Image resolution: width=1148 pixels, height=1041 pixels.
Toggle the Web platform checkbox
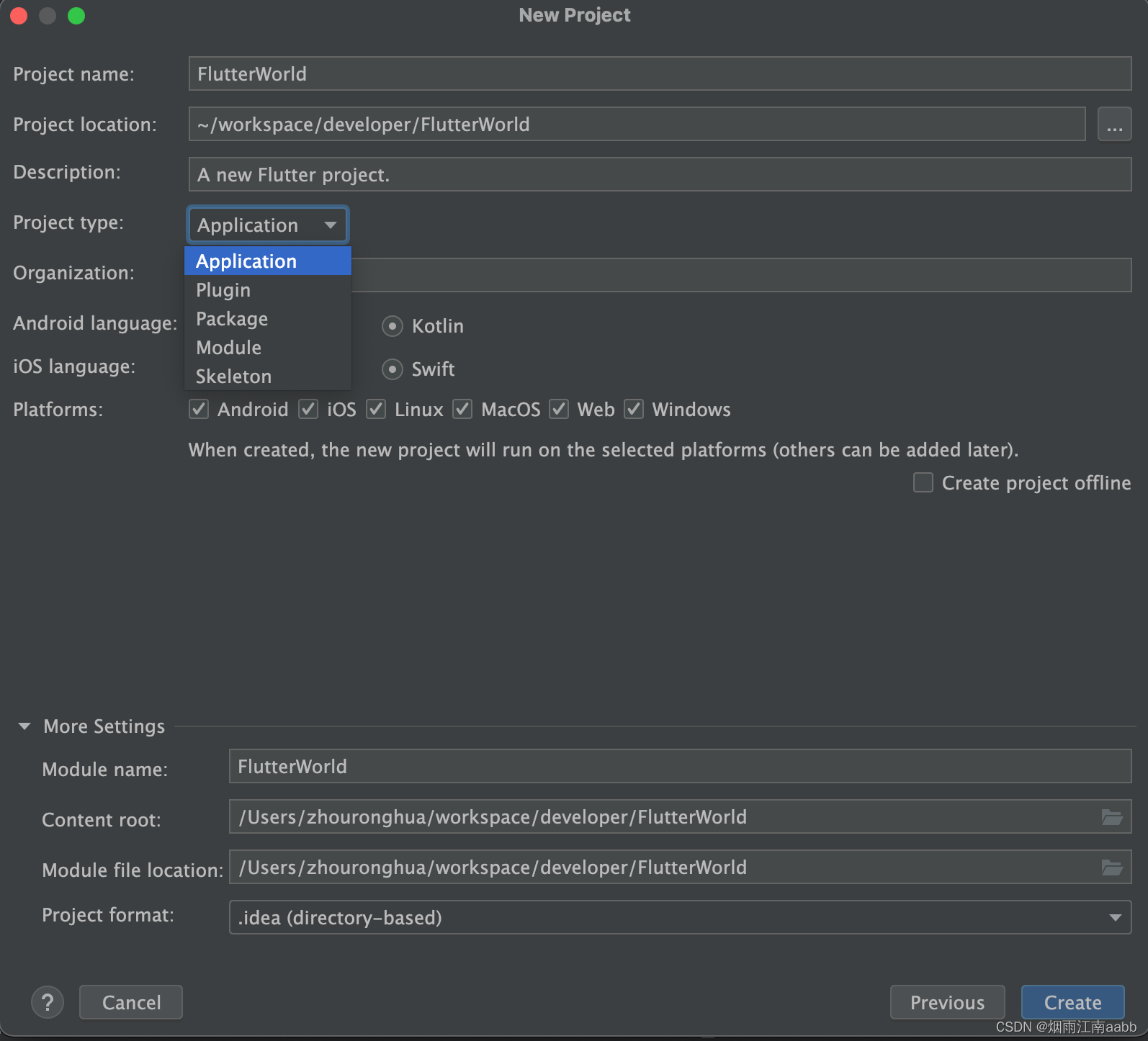click(x=559, y=410)
